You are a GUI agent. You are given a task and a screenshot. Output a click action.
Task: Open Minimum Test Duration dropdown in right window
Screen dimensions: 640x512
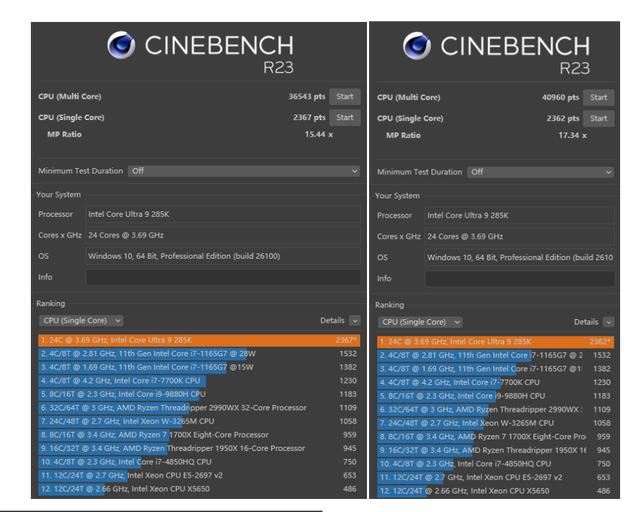pos(540,172)
